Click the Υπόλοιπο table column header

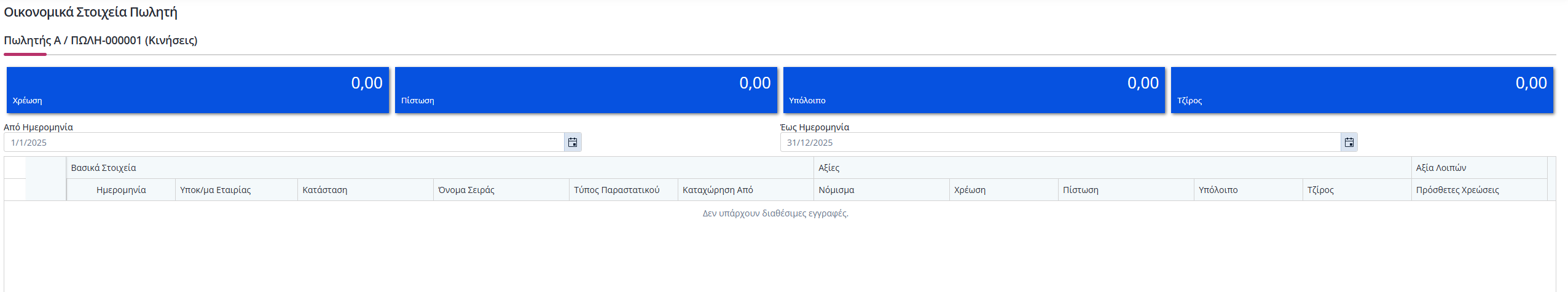coord(1249,190)
